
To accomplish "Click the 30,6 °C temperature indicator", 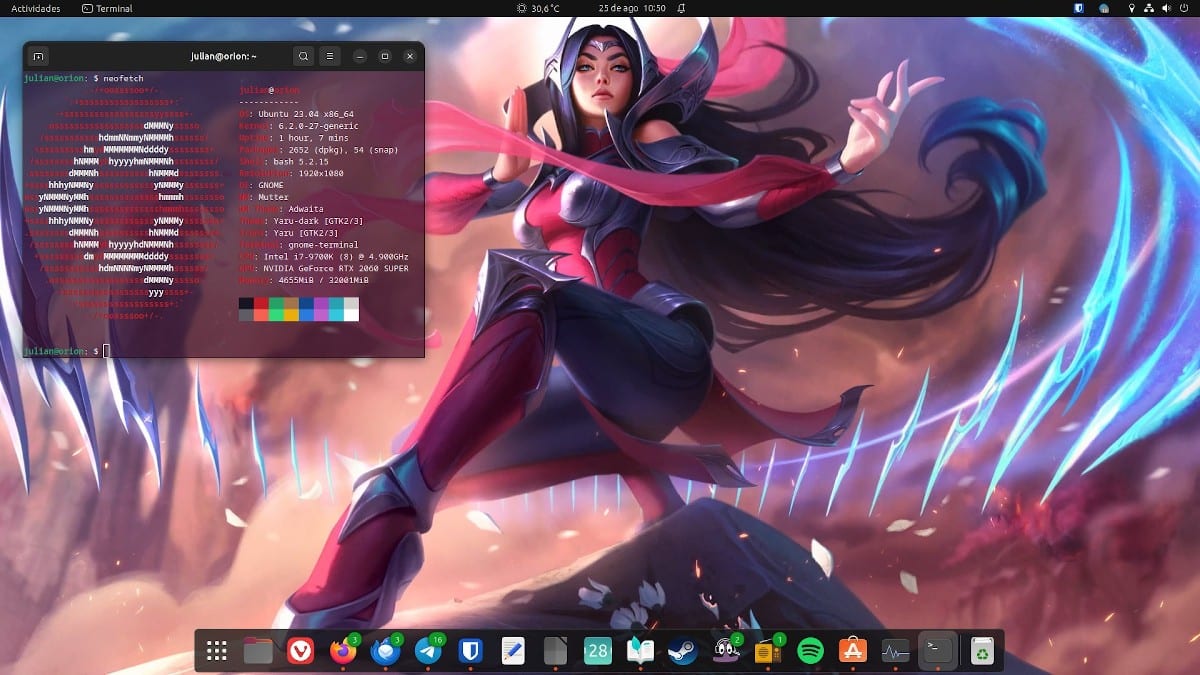I will click(x=537, y=8).
